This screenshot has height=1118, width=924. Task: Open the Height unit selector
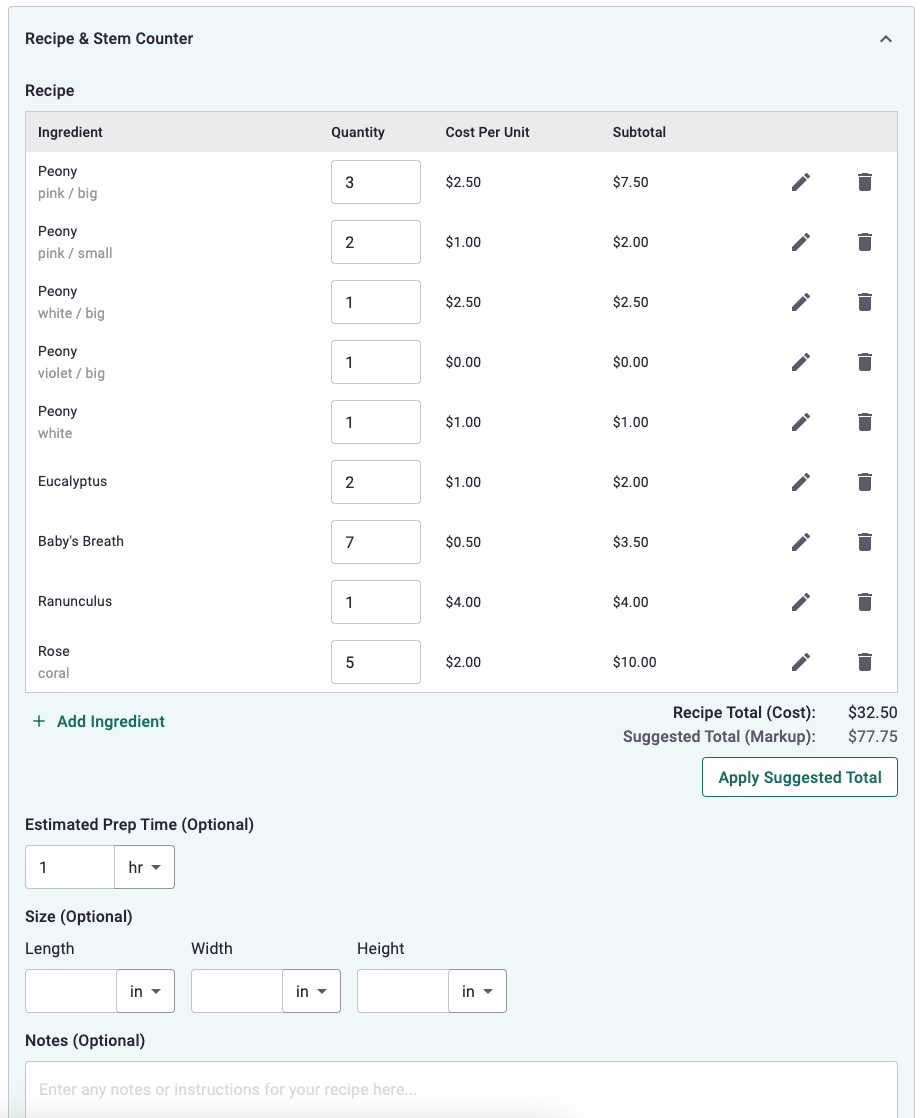pos(477,991)
